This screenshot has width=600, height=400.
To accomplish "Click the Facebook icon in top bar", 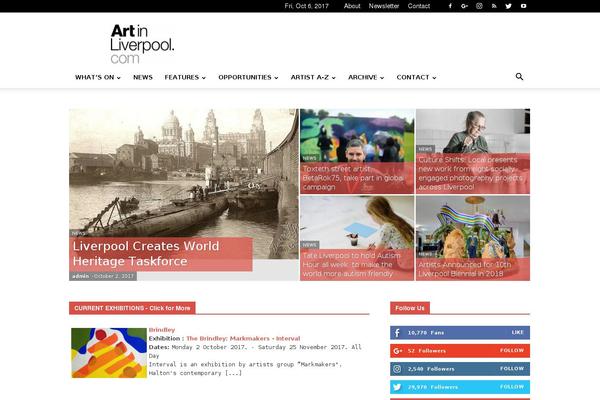I will (450, 6).
